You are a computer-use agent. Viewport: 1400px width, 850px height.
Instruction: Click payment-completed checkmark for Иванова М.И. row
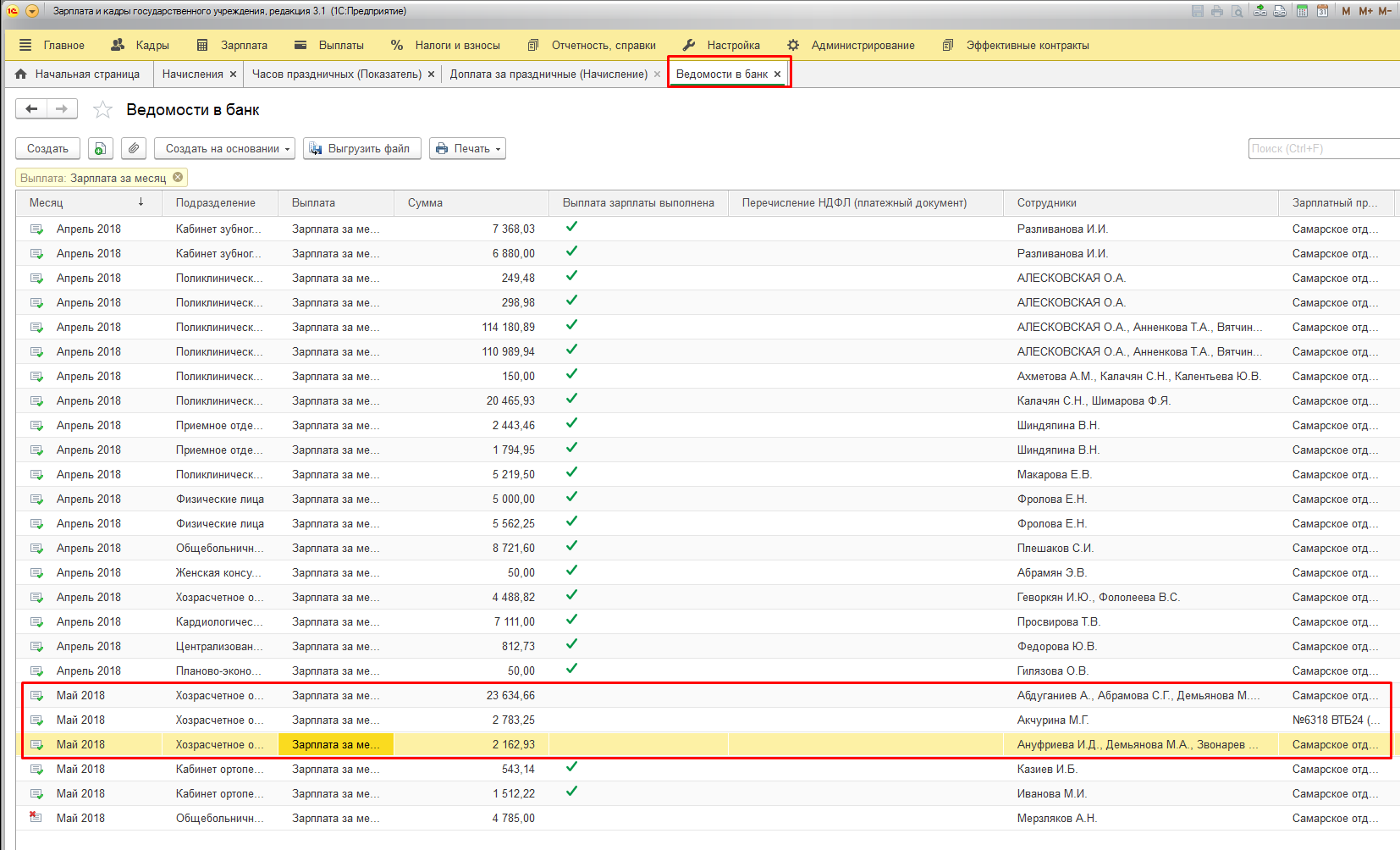(571, 792)
